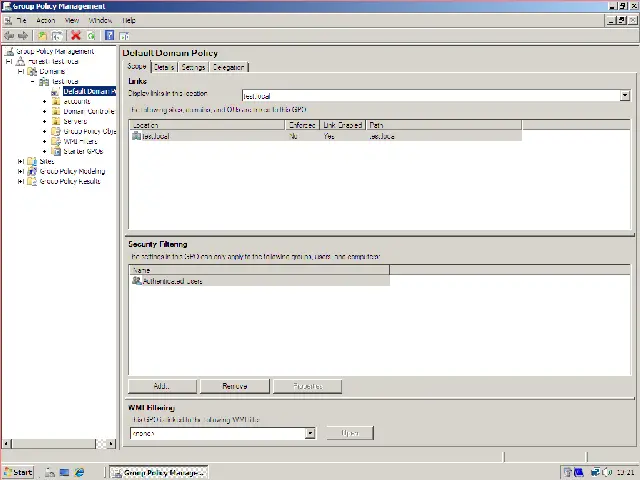Screen dimensions: 640x480
Task: Click the Location column header
Action: (207, 125)
